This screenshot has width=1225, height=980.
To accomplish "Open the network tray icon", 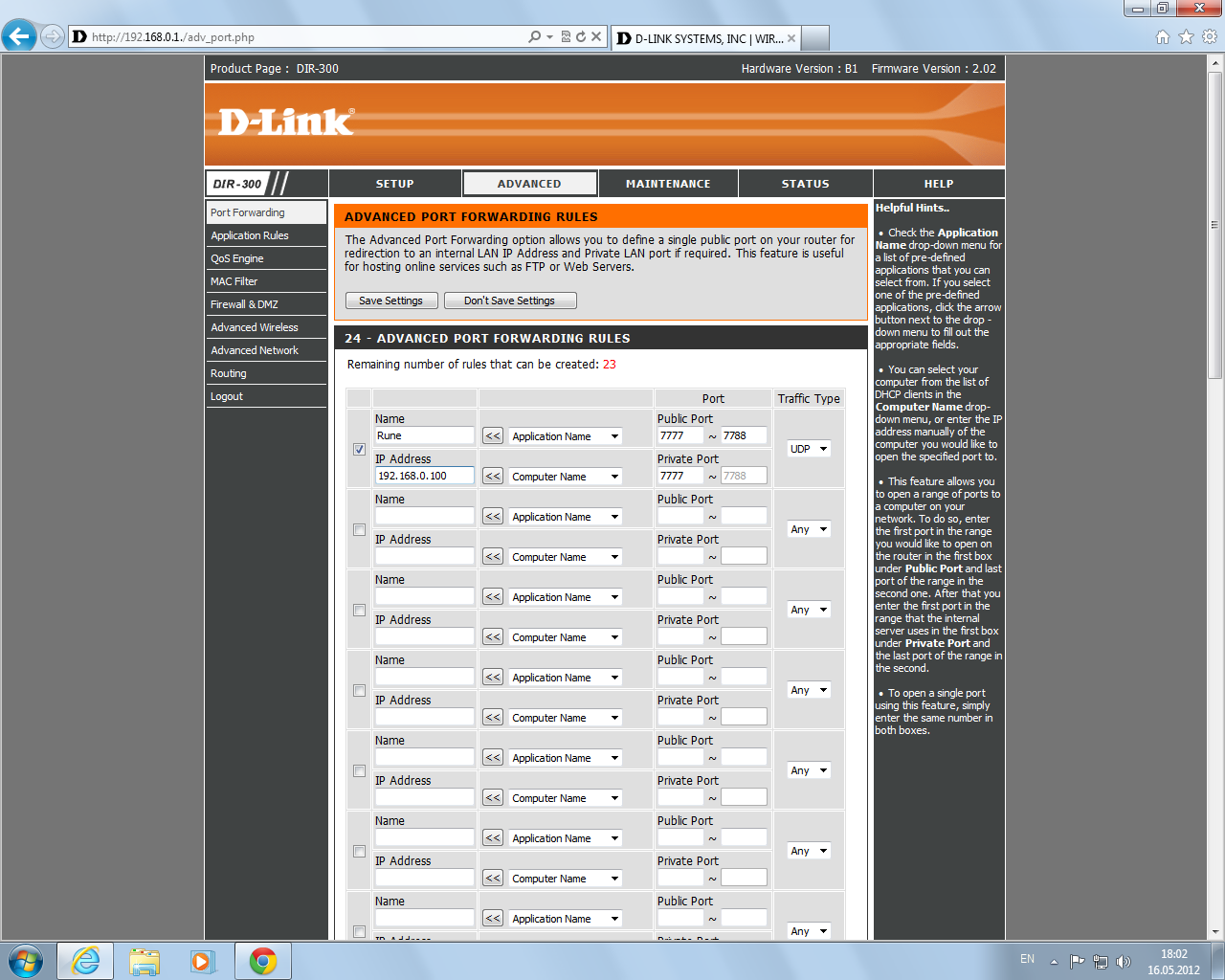I will [1101, 962].
